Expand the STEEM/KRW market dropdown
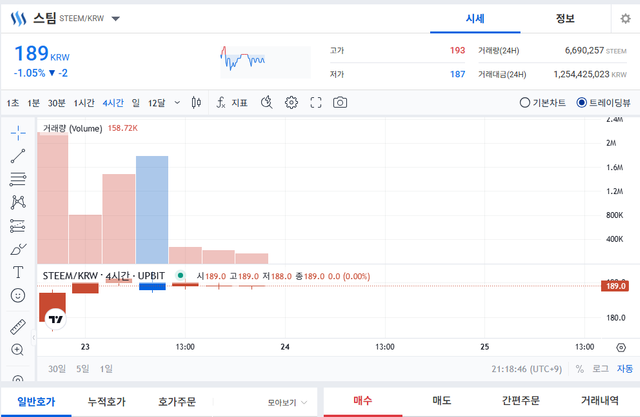The width and height of the screenshot is (640, 417). coord(116,18)
